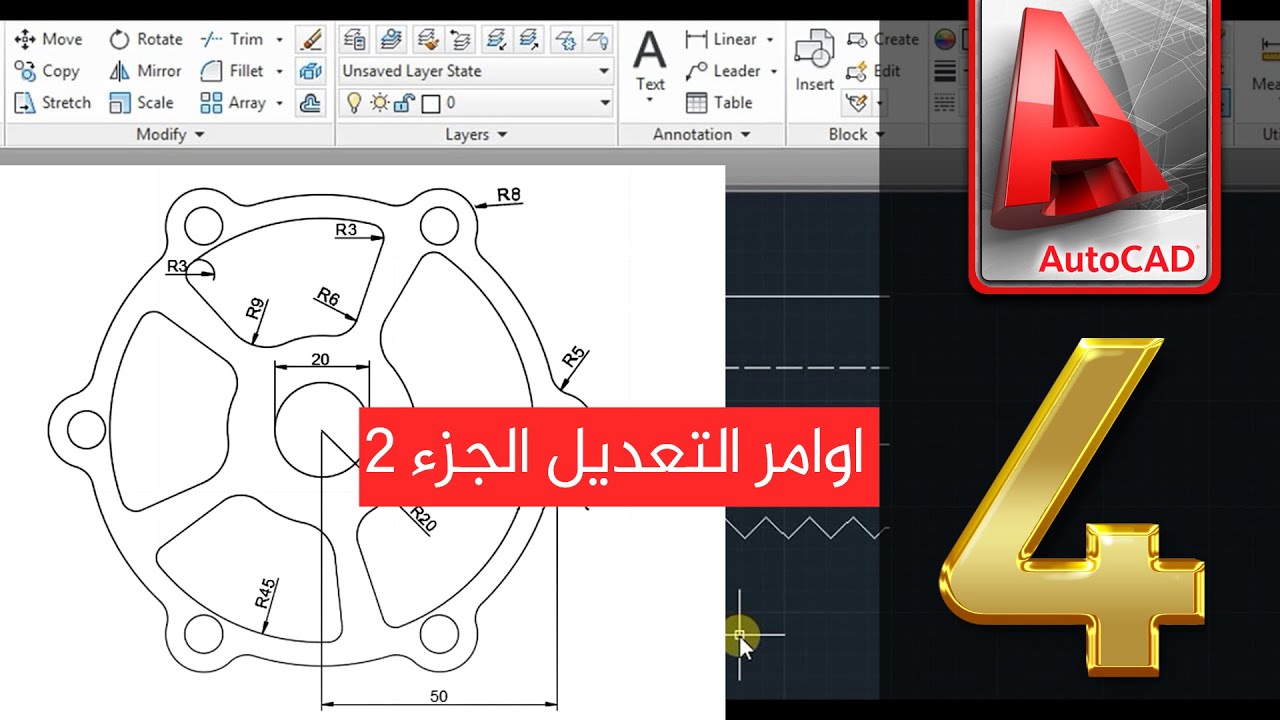Expand the Block panel
Image resolution: width=1280 pixels, height=720 pixels.
coord(857,134)
